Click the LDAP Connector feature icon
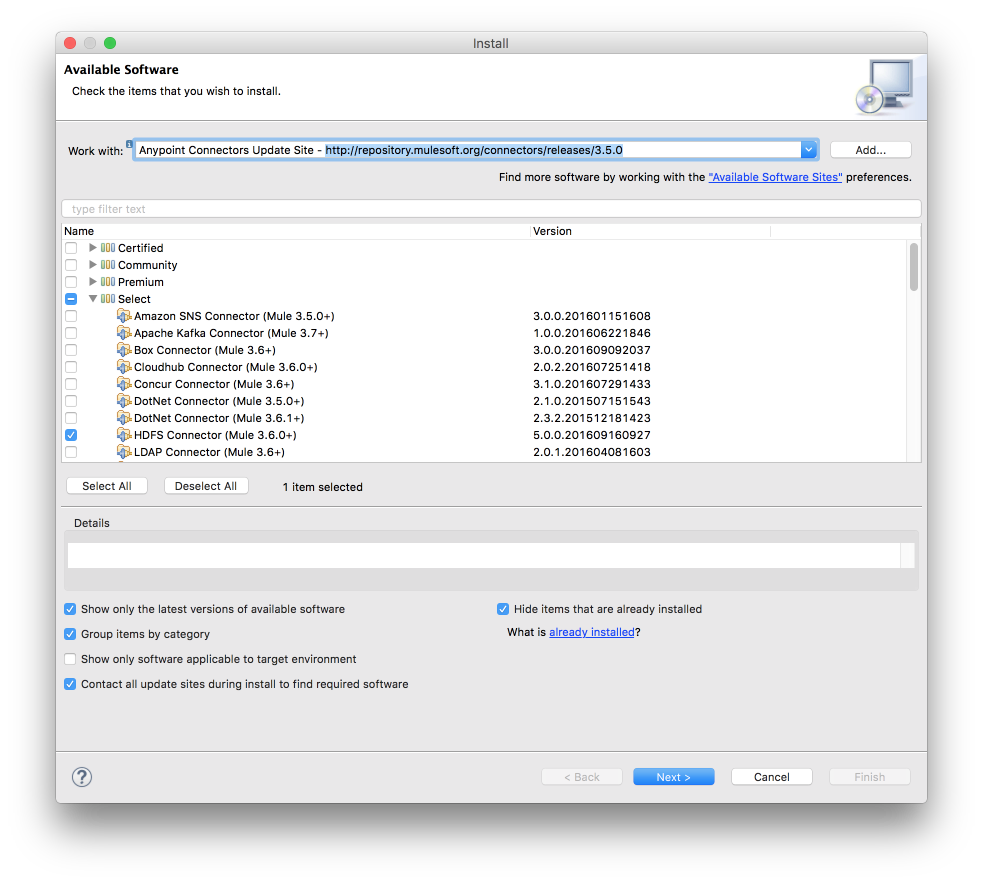This screenshot has height=883, width=983. (x=124, y=451)
